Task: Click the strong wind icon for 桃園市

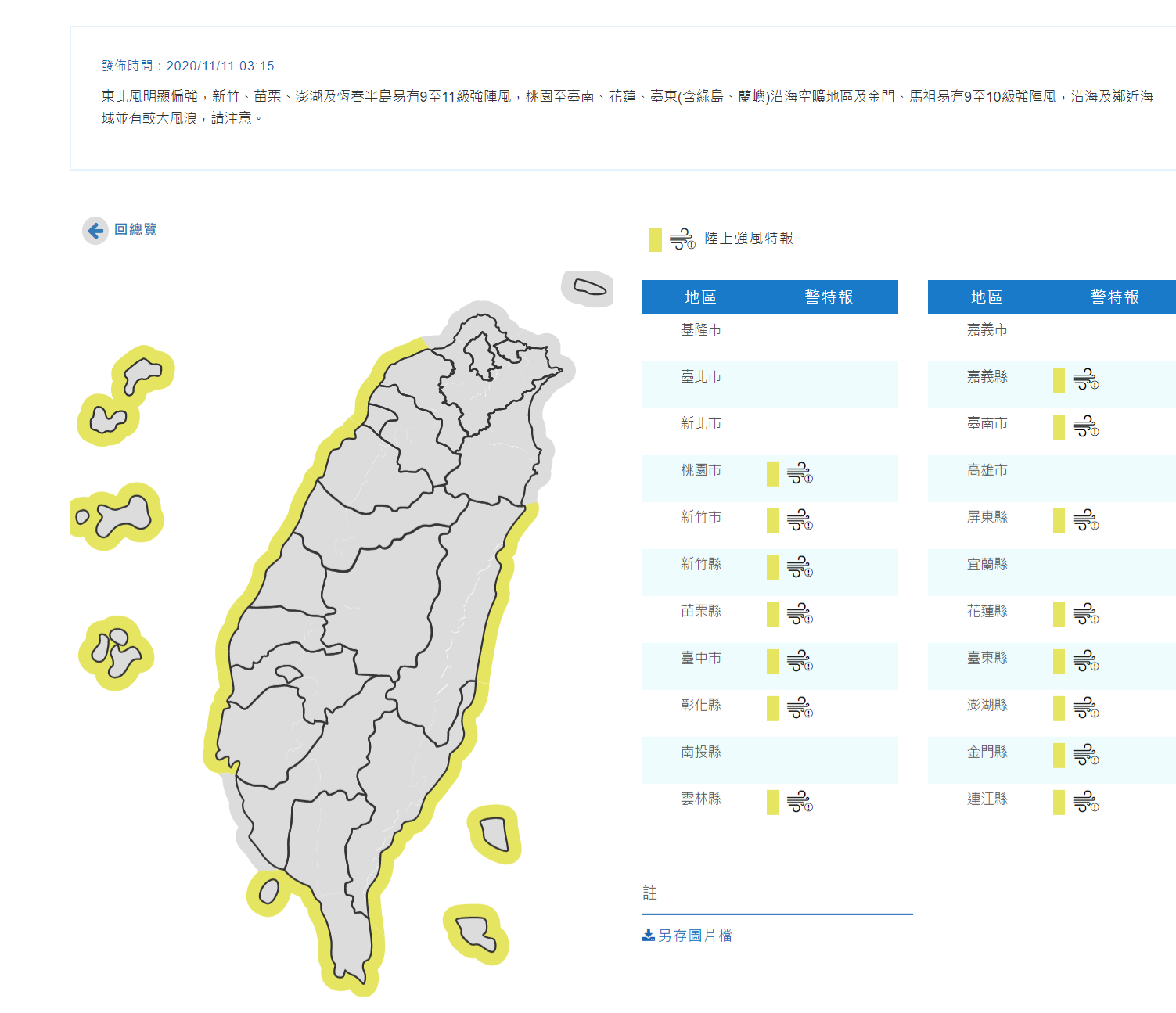Action: tap(800, 473)
